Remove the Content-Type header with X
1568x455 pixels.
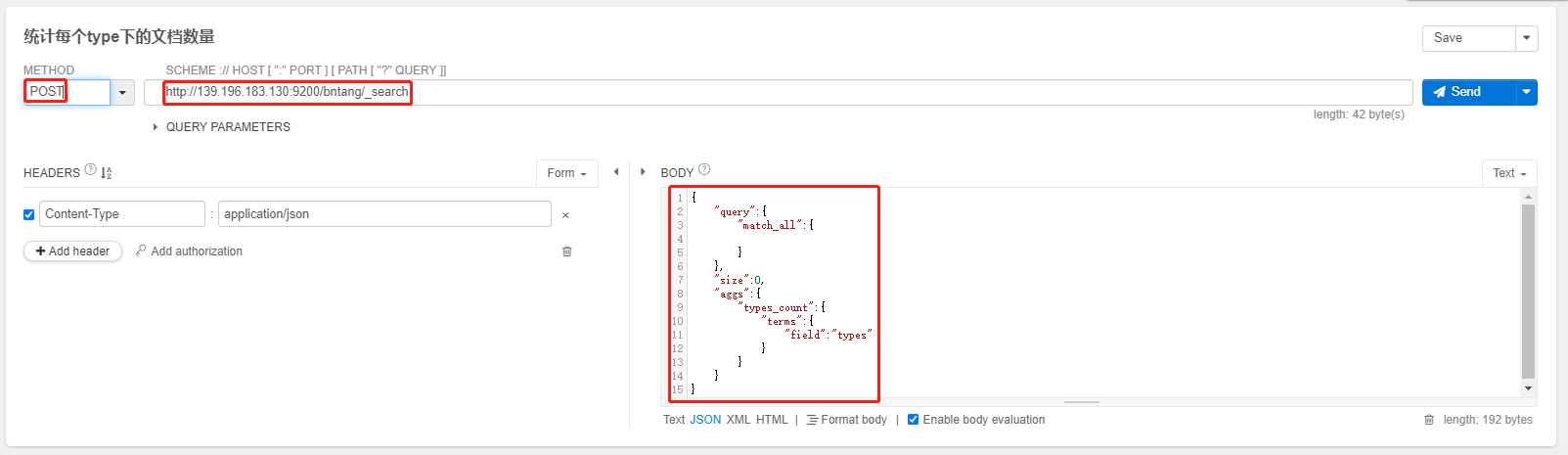point(565,215)
